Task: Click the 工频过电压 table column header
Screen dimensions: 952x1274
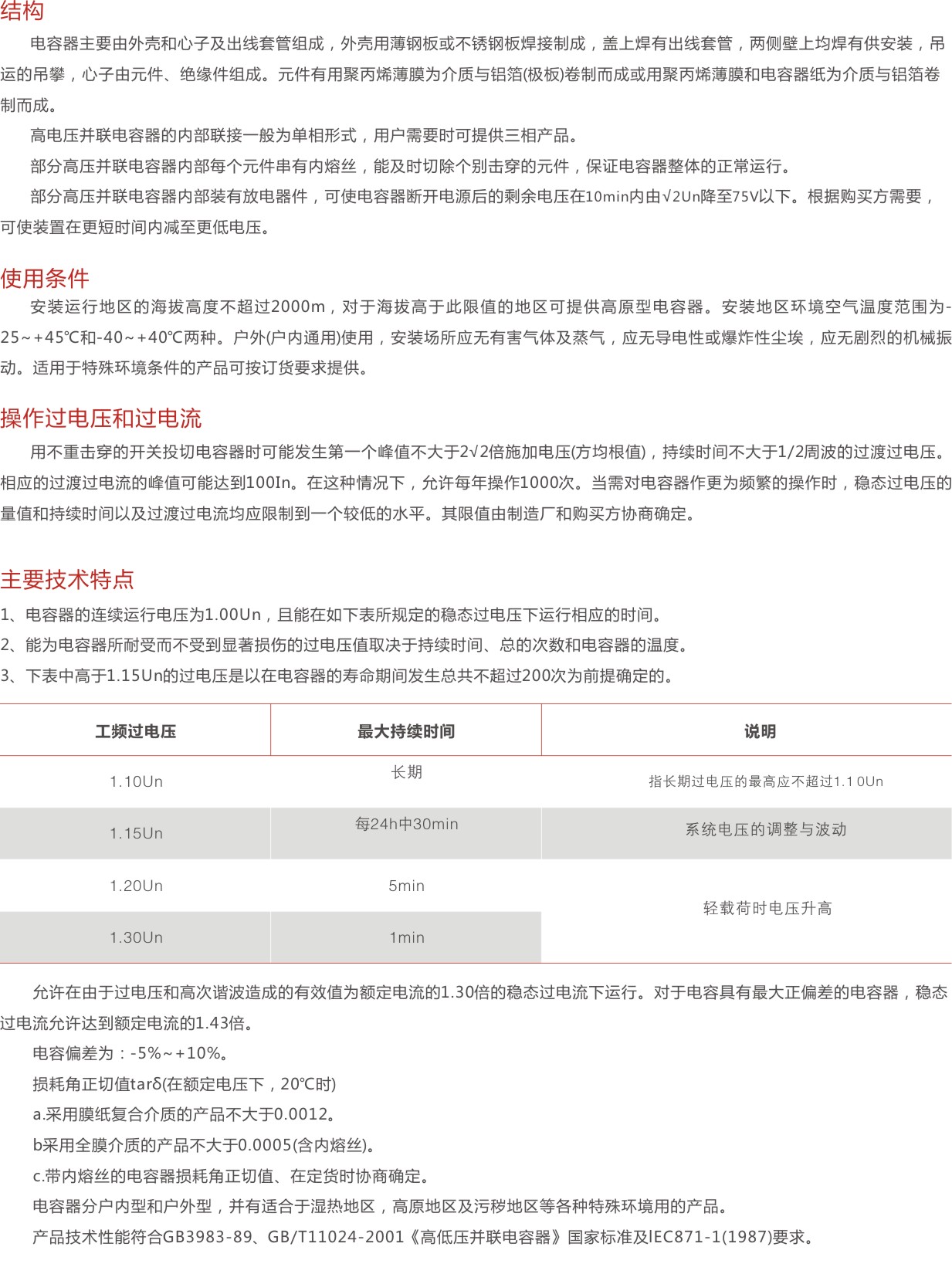Action: click(x=136, y=731)
